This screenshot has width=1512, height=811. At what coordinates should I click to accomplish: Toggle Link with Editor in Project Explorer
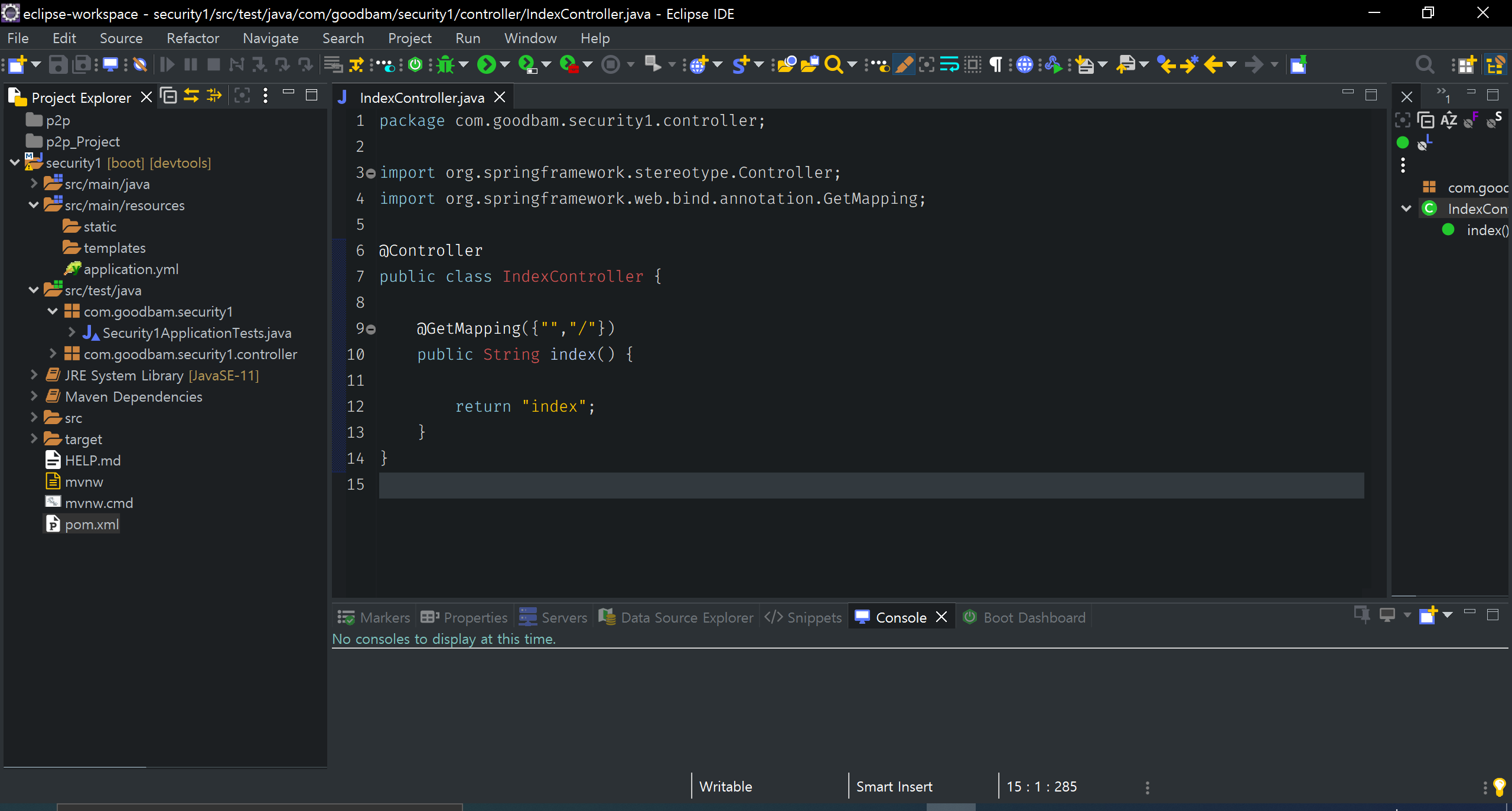click(x=191, y=96)
